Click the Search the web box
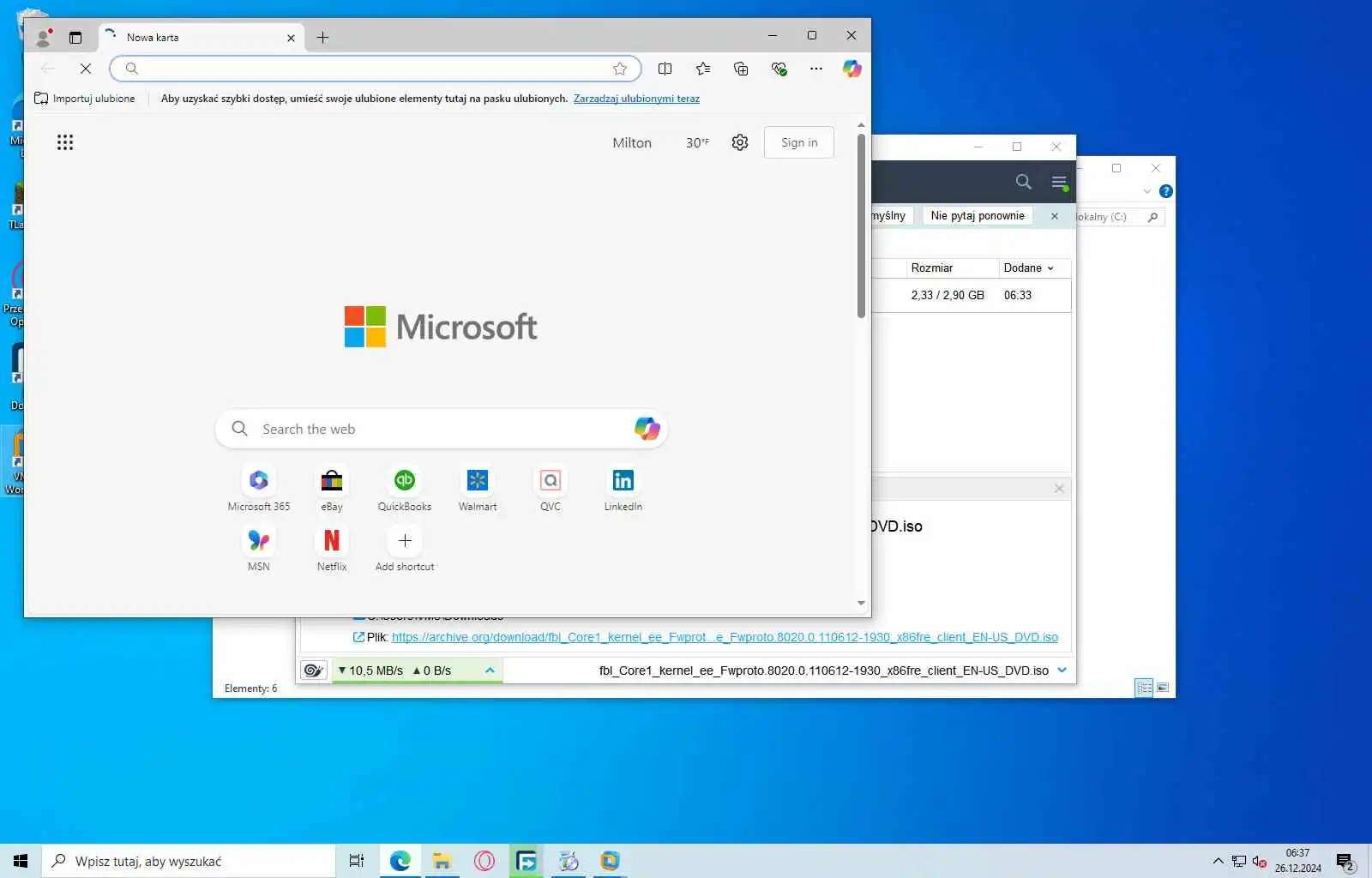 442,429
